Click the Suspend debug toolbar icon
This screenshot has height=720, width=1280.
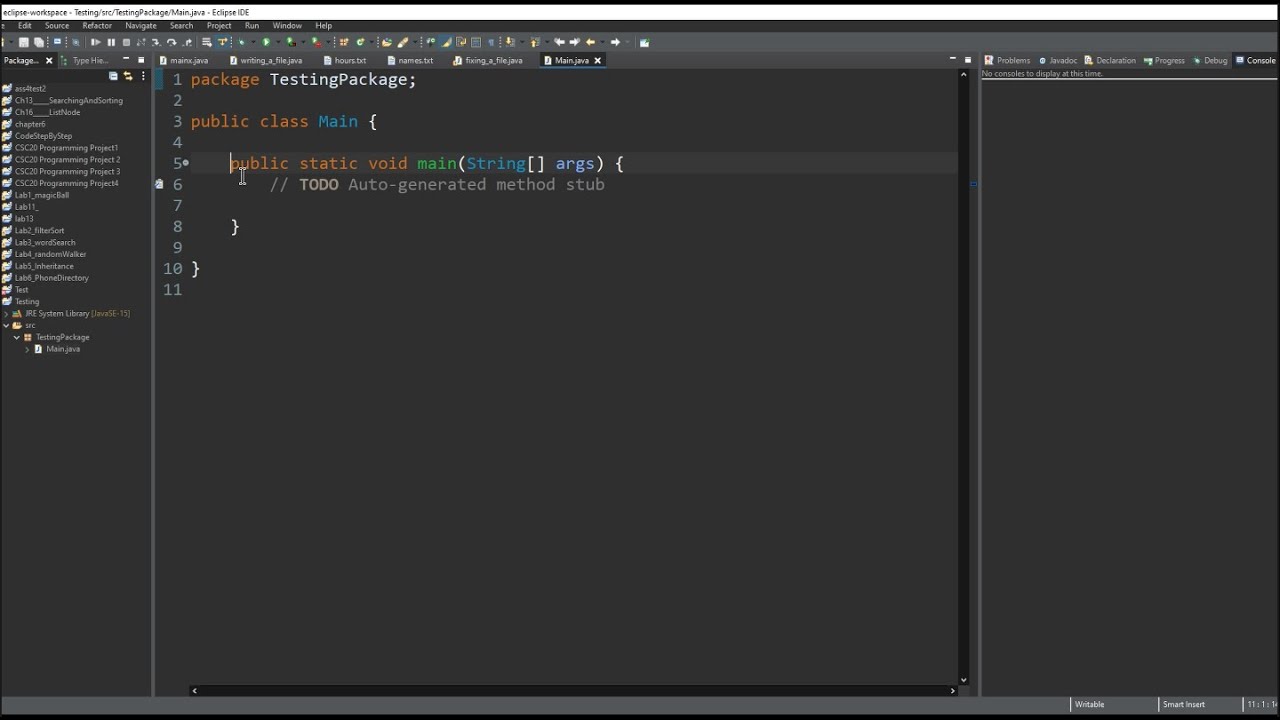(111, 42)
